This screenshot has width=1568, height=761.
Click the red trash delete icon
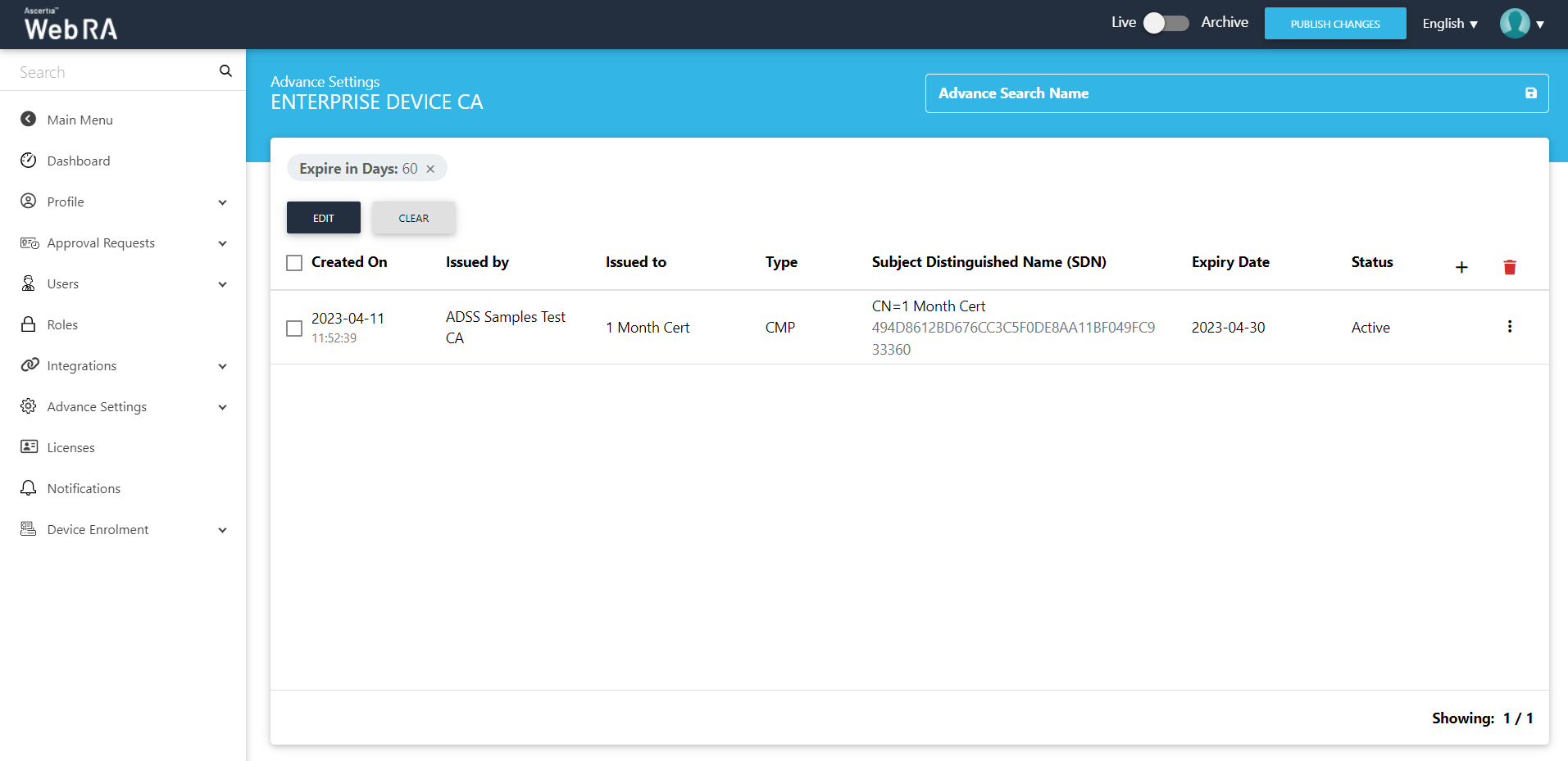click(x=1509, y=267)
